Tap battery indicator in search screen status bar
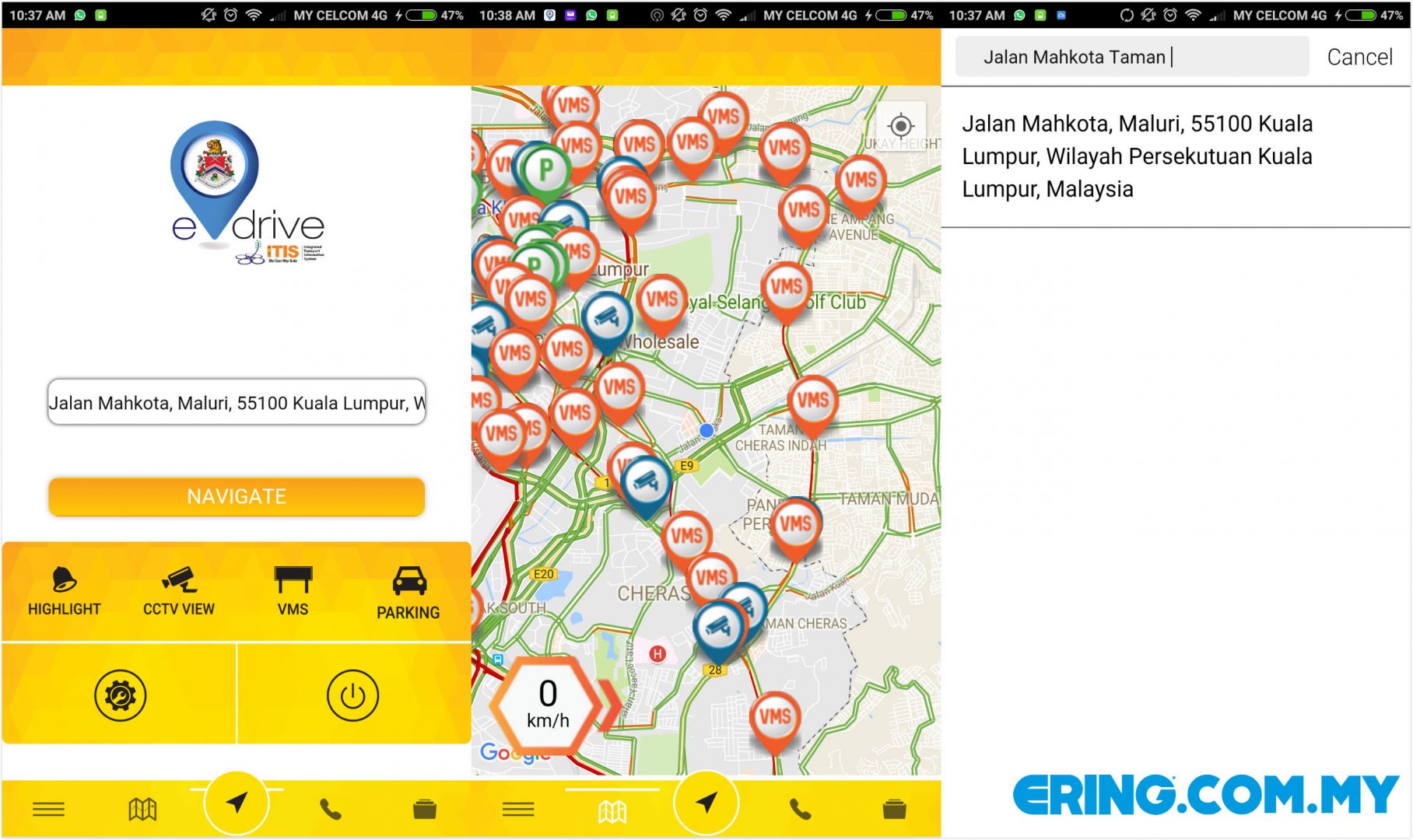Viewport: 1413px width, 840px height. pos(1361,15)
